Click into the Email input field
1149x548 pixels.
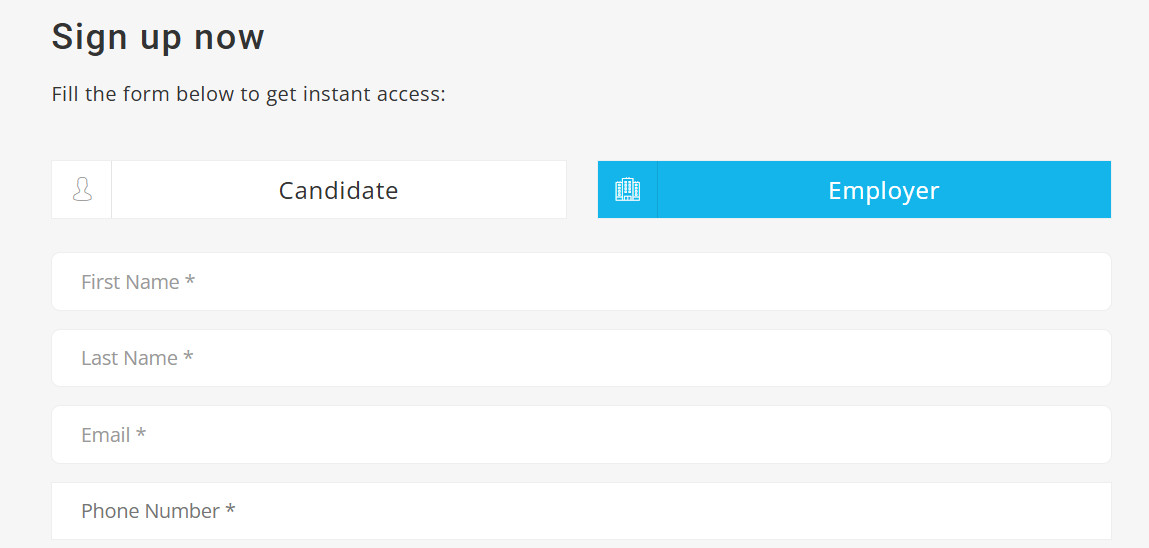[x=581, y=434]
